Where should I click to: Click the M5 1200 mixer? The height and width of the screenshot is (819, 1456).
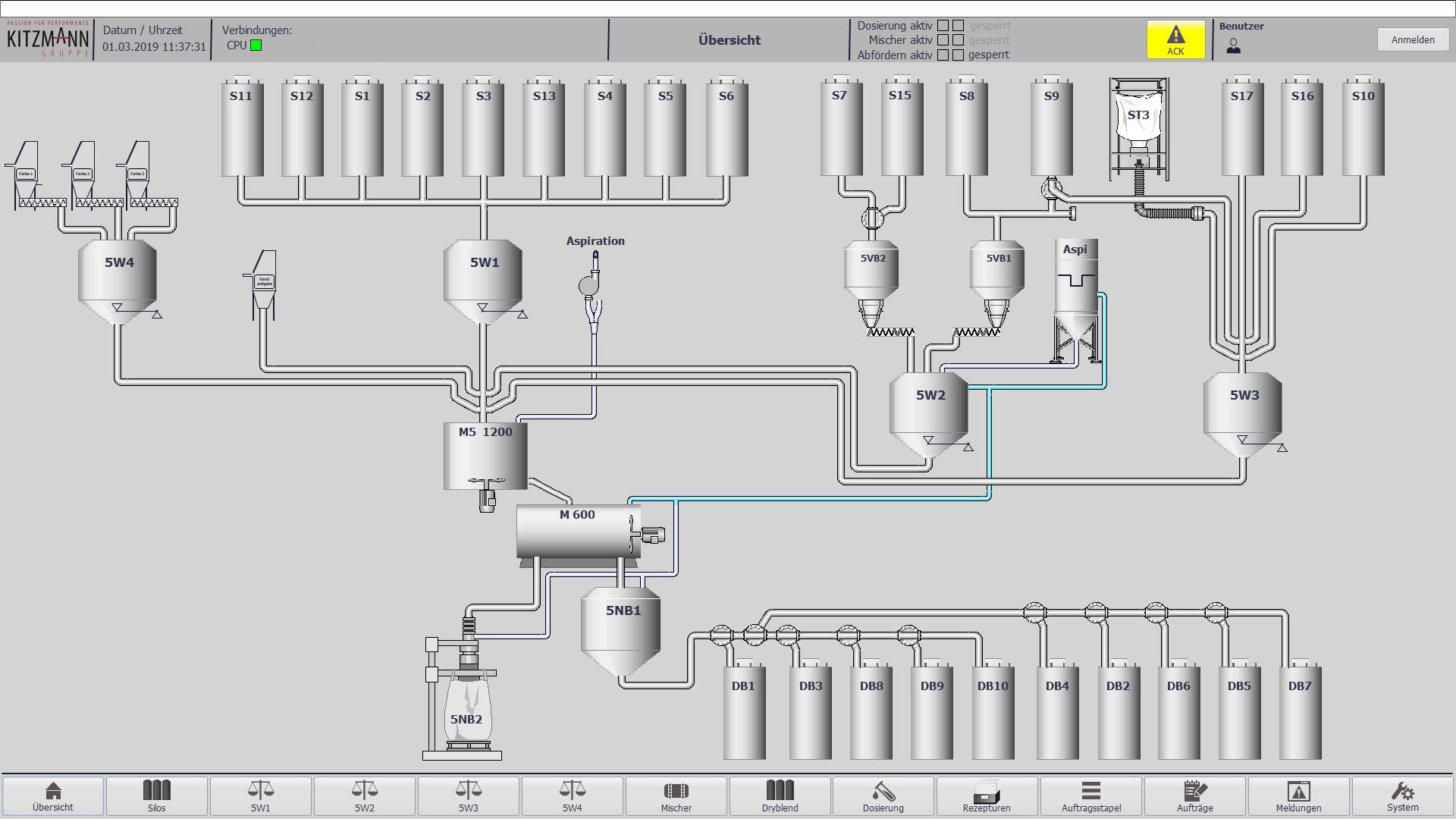(x=485, y=457)
